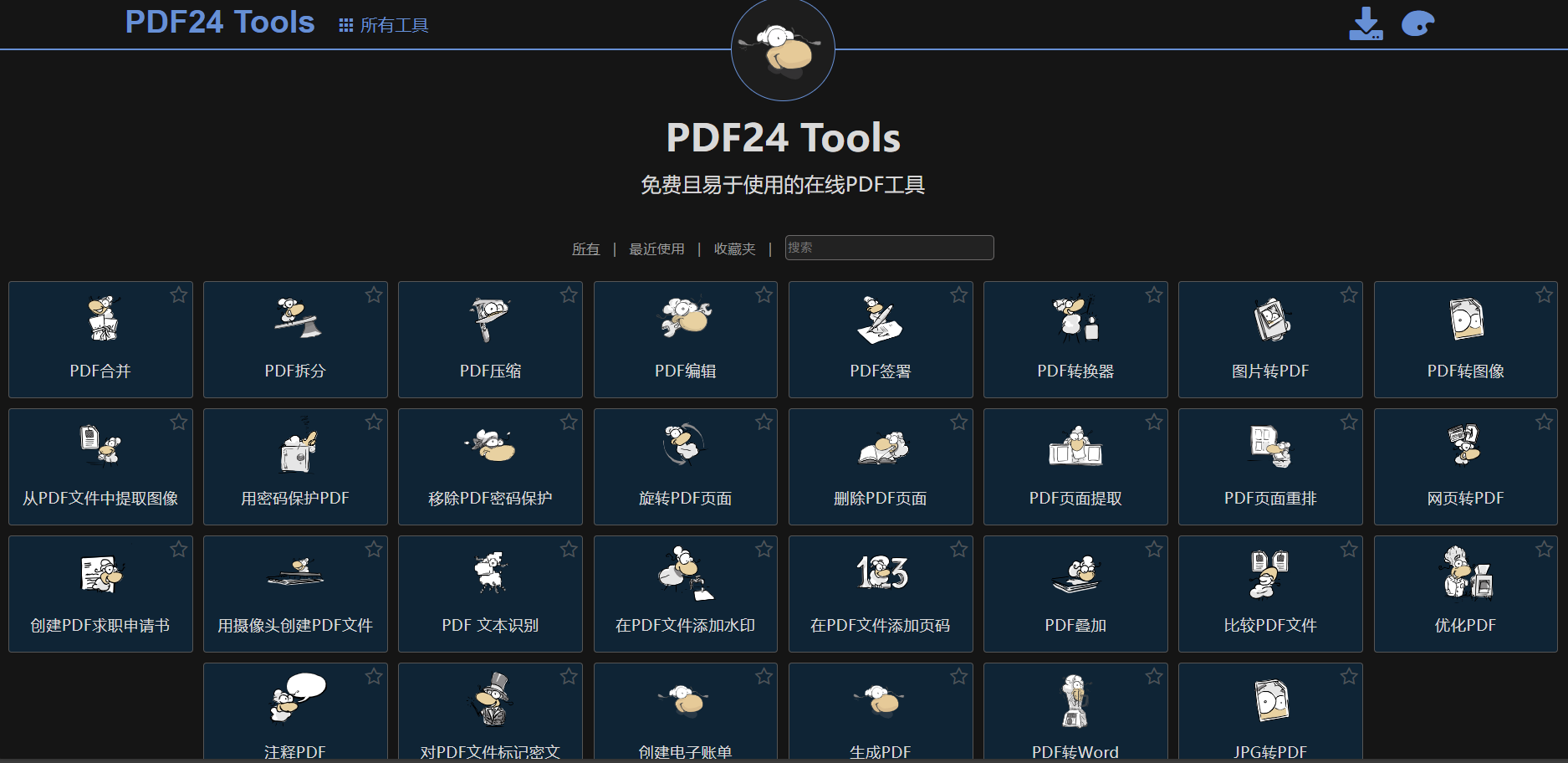Open the PDF合并 tool
This screenshot has height=763, width=1568.
pyautogui.click(x=100, y=340)
